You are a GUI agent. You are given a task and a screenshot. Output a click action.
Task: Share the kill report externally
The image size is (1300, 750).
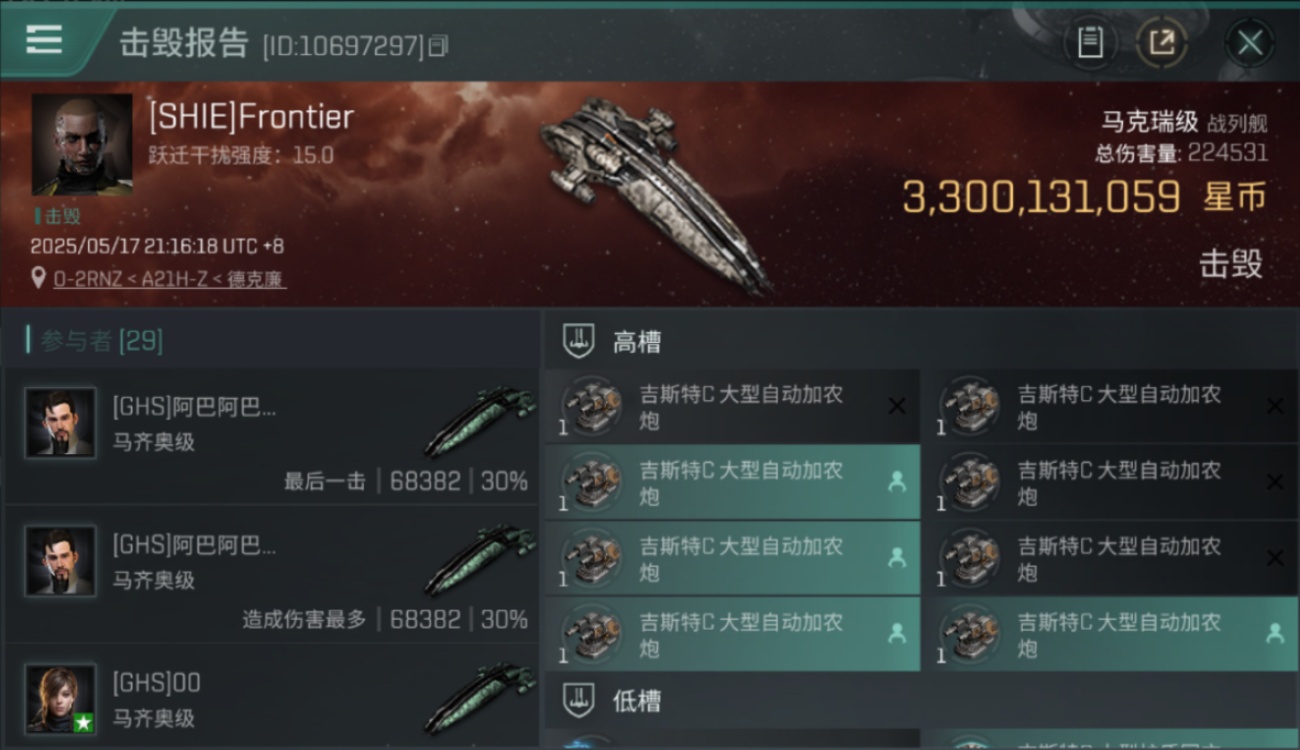tap(1162, 42)
